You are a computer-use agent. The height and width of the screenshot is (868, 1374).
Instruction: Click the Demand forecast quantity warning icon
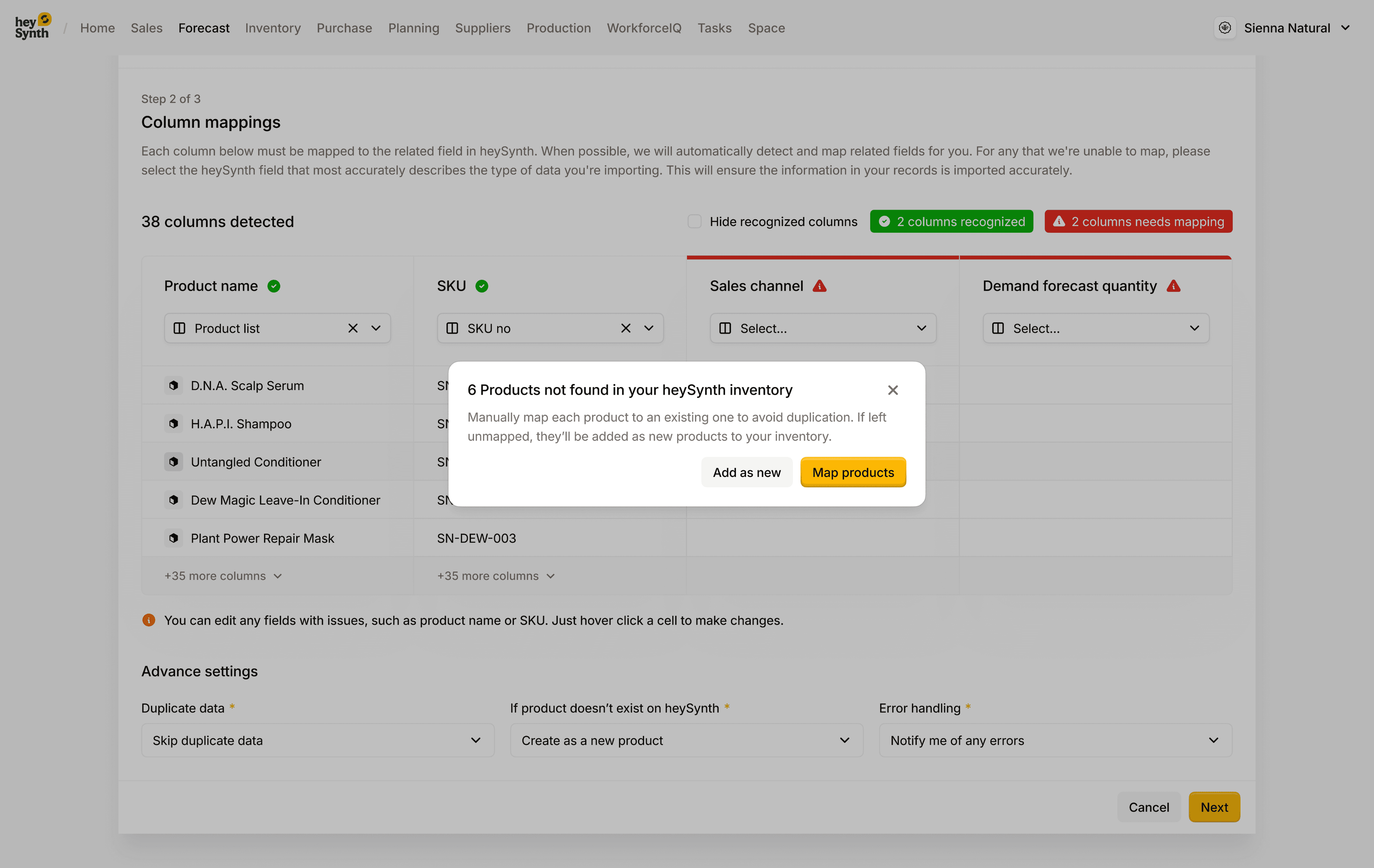pos(1173,286)
